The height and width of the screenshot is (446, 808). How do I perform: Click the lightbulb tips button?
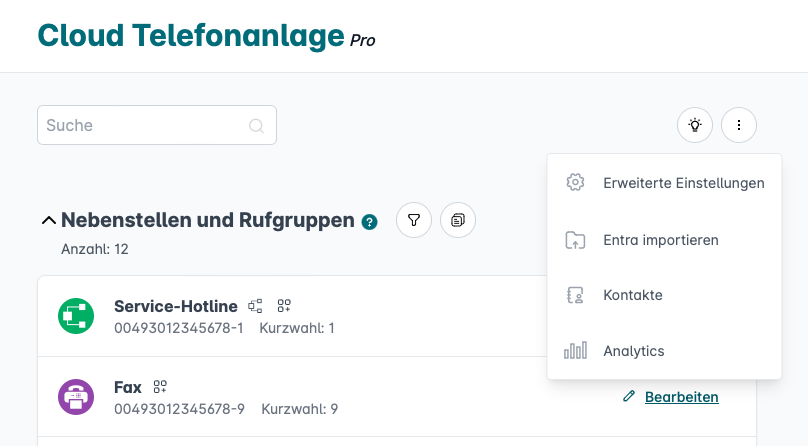click(x=694, y=125)
